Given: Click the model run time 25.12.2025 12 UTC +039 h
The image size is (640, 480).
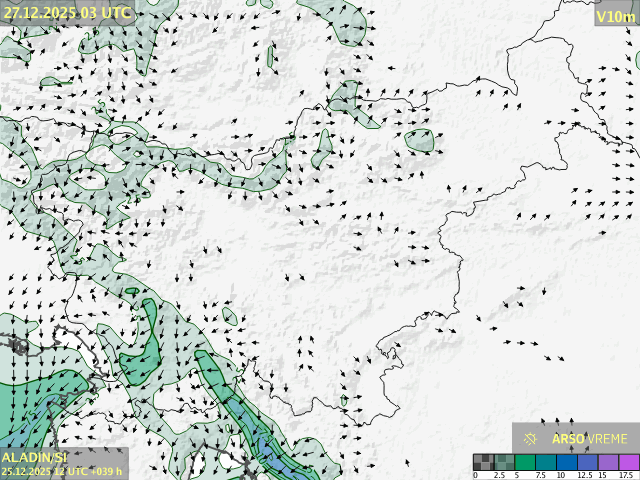Looking at the screenshot, I should click(62, 471).
